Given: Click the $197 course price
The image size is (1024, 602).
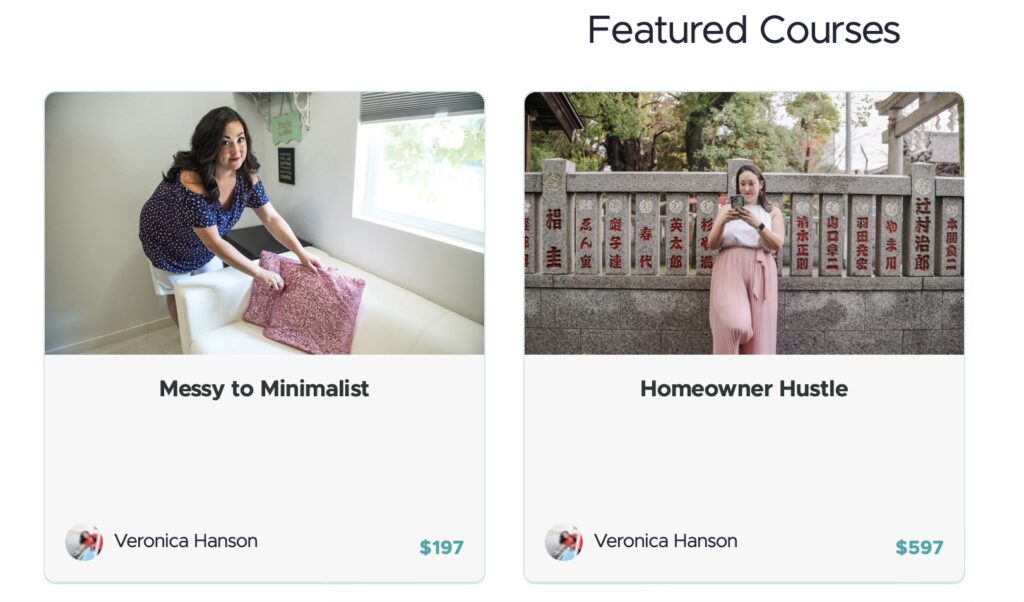Looking at the screenshot, I should coord(441,547).
